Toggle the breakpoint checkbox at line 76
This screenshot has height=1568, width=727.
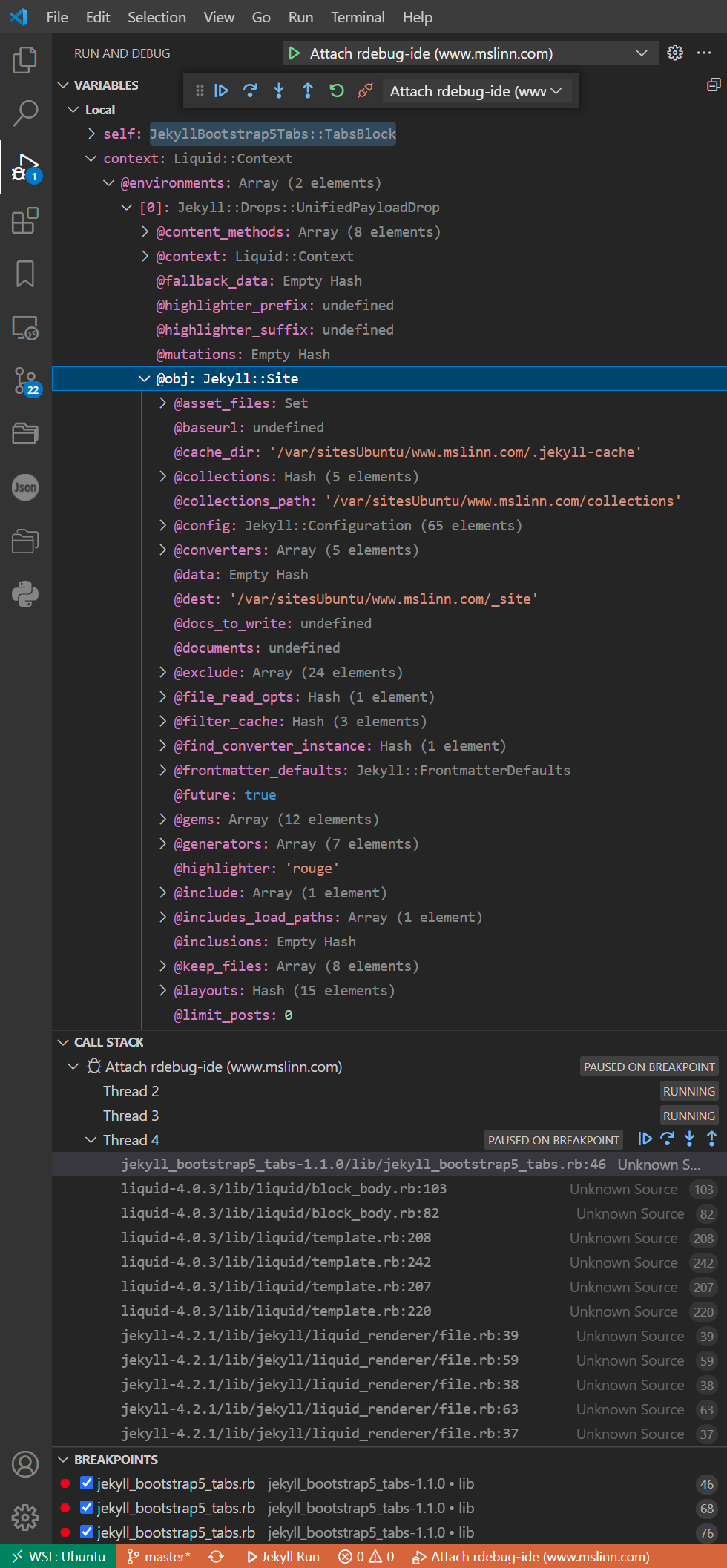tap(87, 1532)
